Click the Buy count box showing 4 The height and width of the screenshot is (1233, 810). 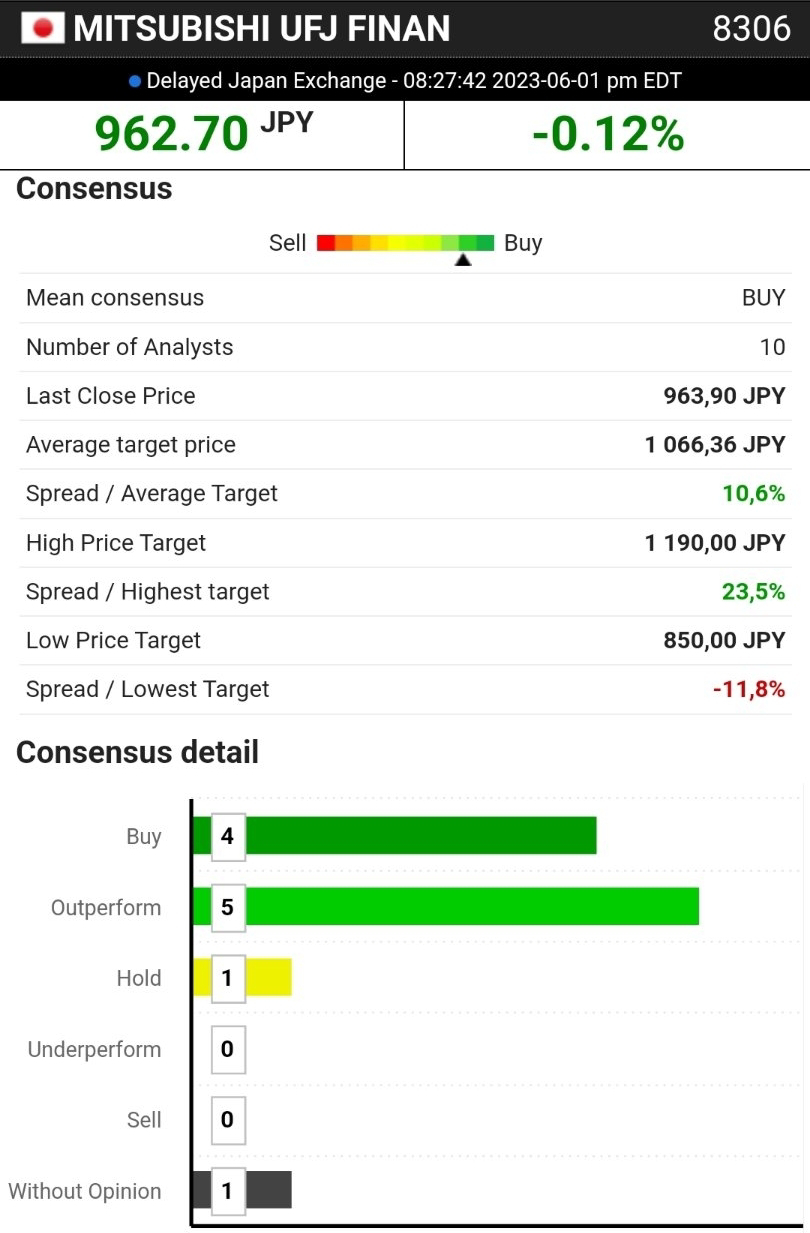(228, 835)
